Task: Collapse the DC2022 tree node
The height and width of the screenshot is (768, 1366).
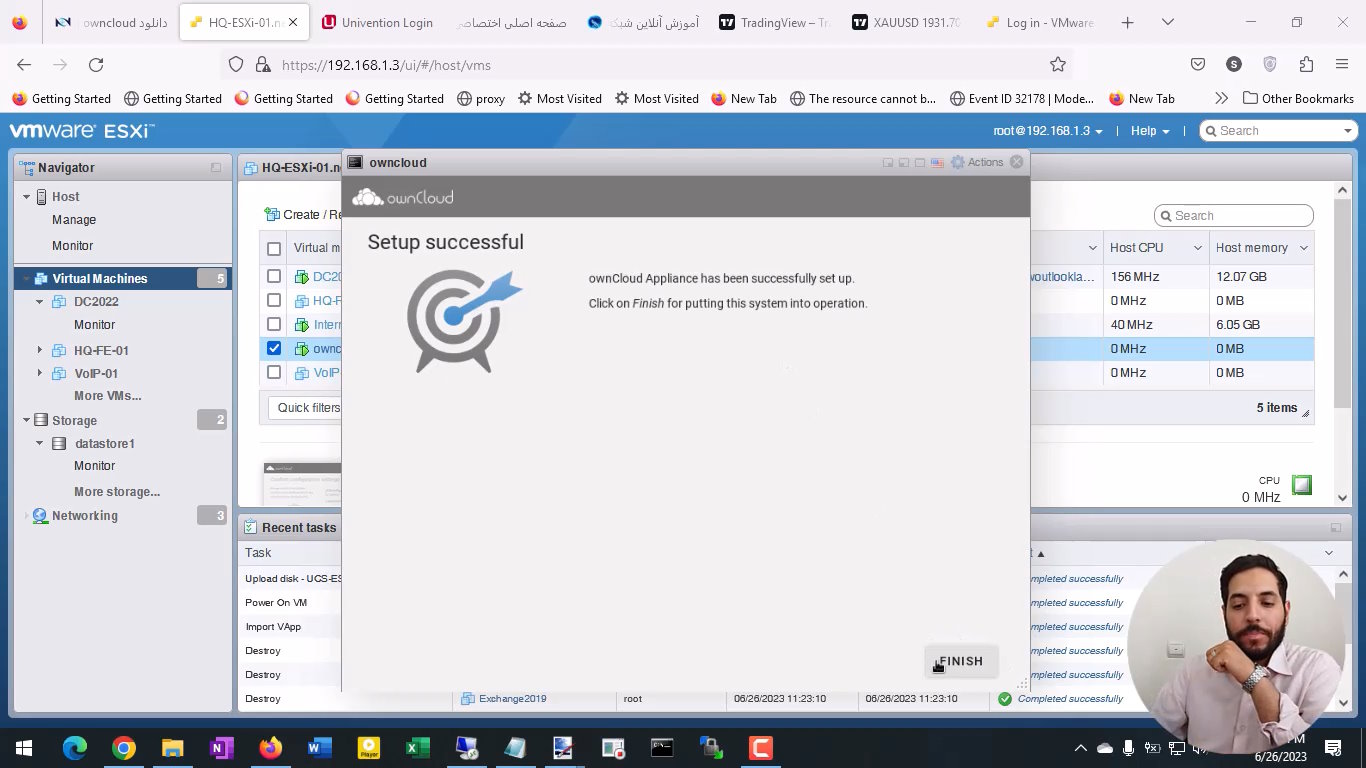Action: click(40, 302)
